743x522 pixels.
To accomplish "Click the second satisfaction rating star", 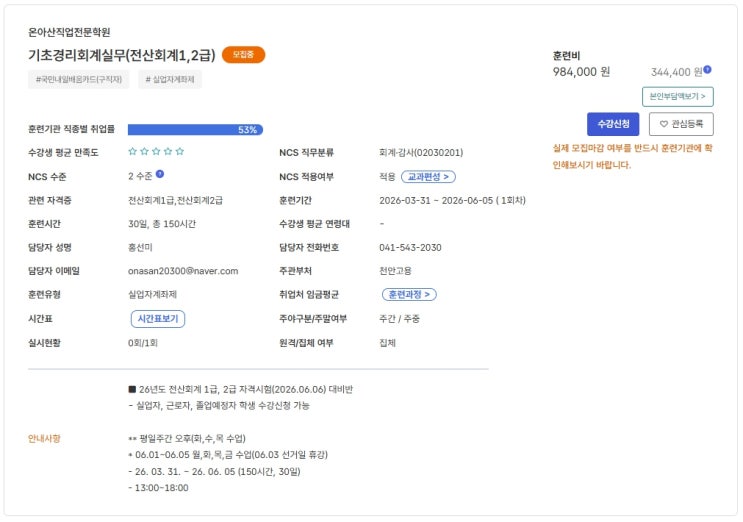I will 145,152.
